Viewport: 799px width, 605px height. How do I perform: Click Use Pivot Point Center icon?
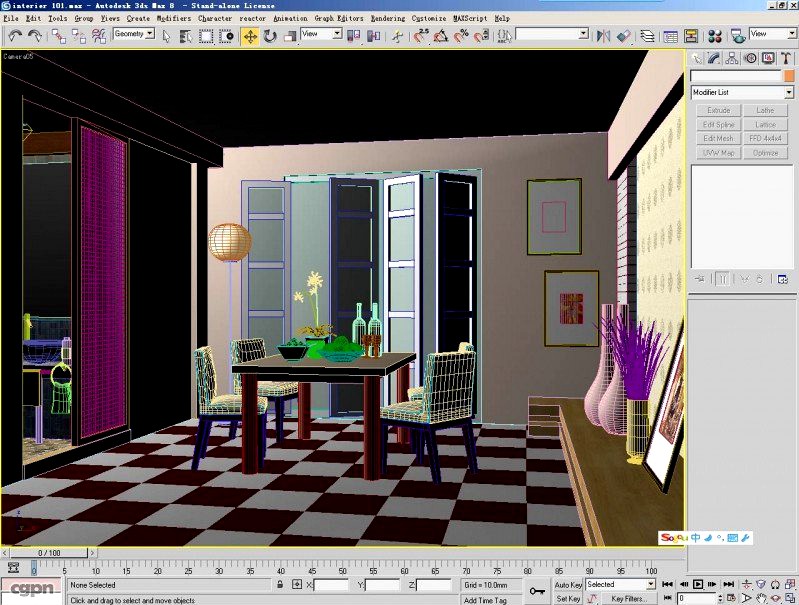[354, 36]
